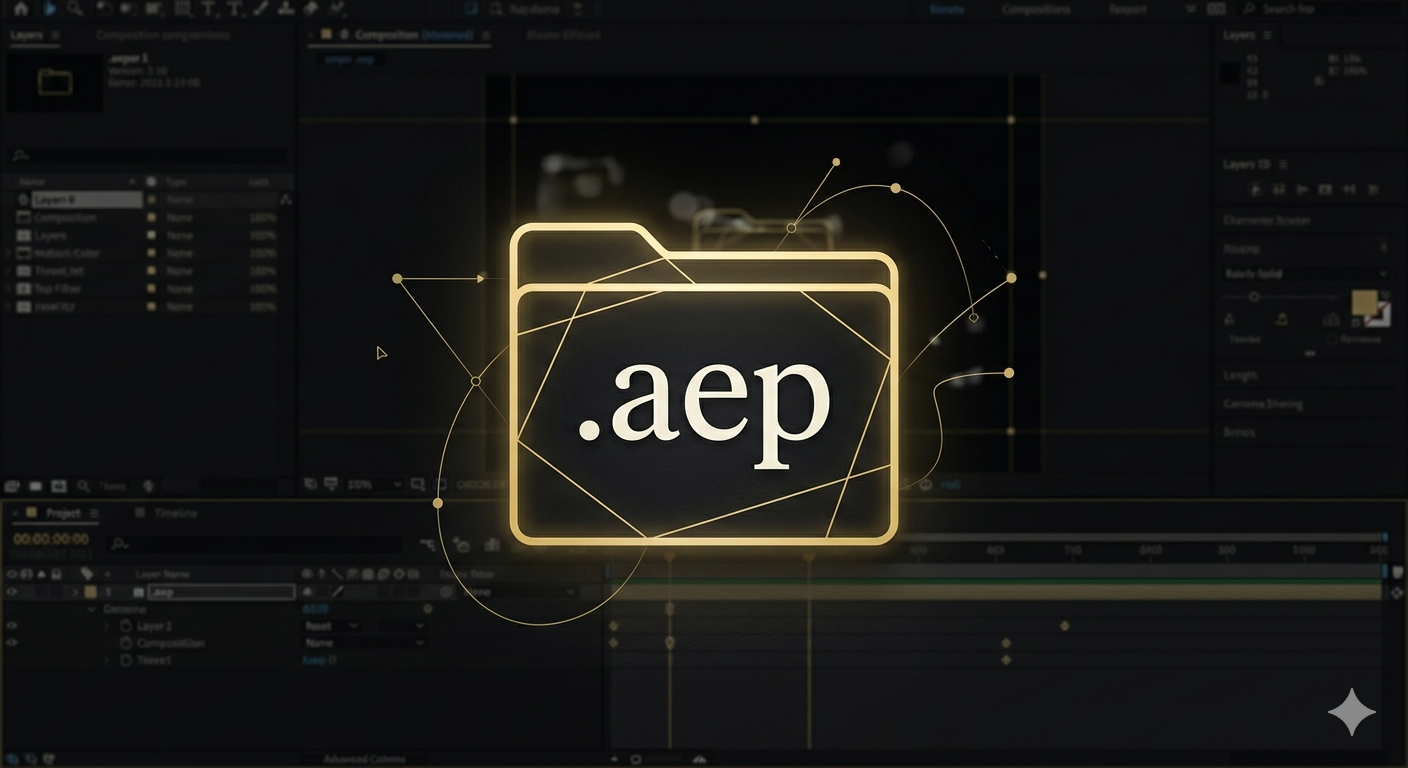This screenshot has width=1408, height=768.
Task: Toggle the eye visibility on the .aep layer
Action: click(12, 592)
